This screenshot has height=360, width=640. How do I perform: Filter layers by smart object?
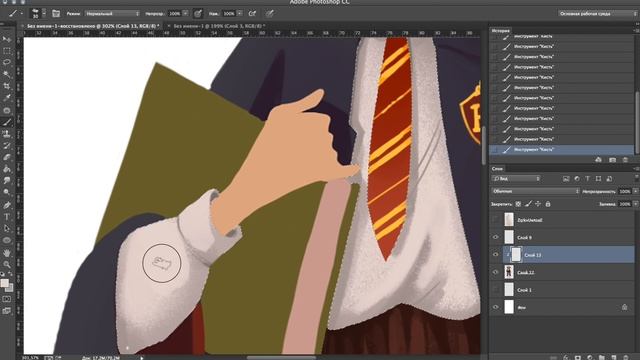[609, 179]
